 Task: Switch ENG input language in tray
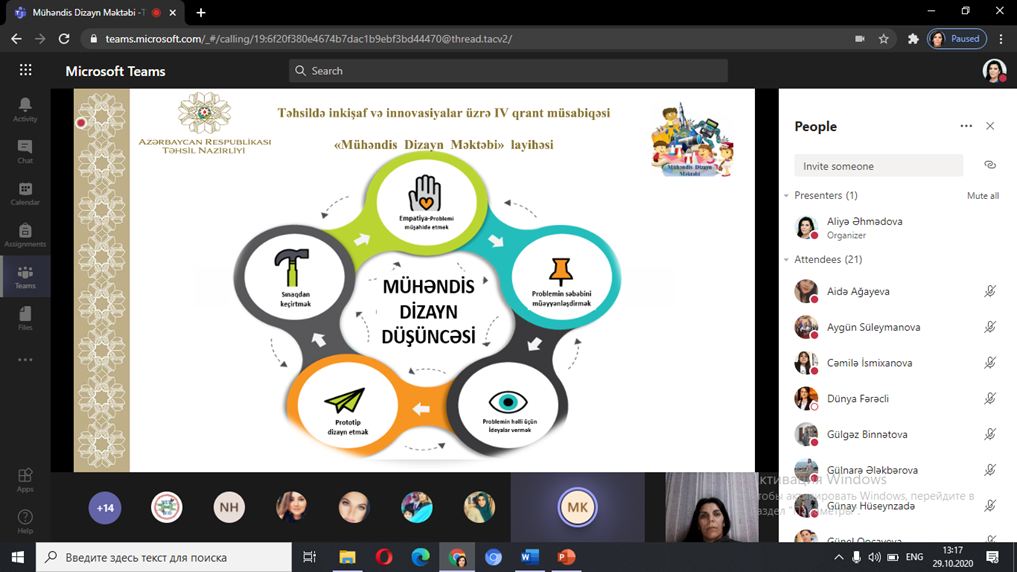[915, 557]
